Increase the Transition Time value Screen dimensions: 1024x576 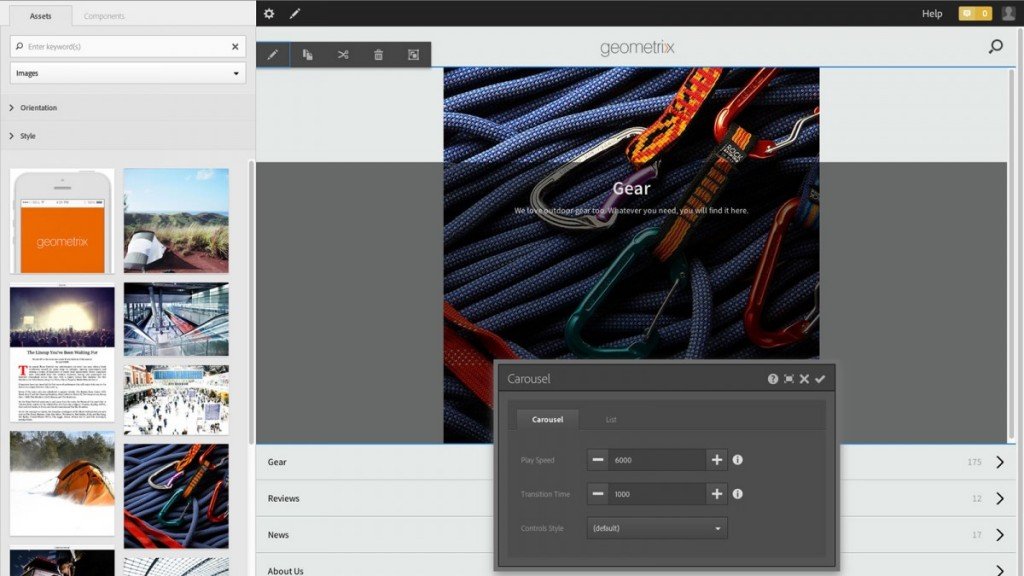[x=716, y=494]
